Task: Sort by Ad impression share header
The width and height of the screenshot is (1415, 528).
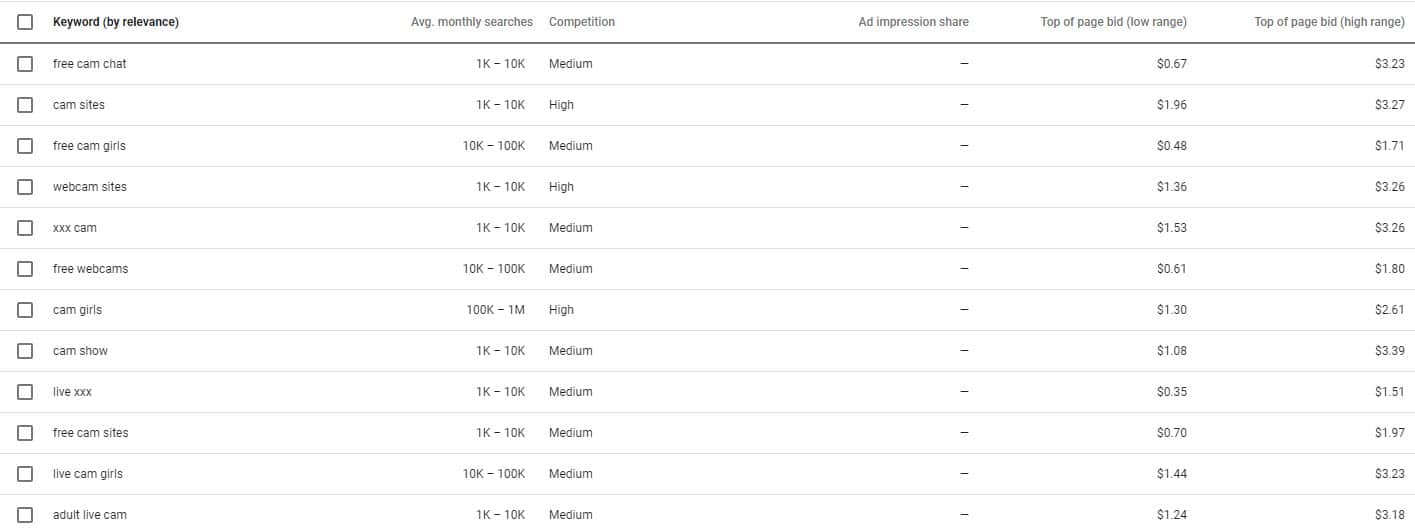Action: [914, 22]
